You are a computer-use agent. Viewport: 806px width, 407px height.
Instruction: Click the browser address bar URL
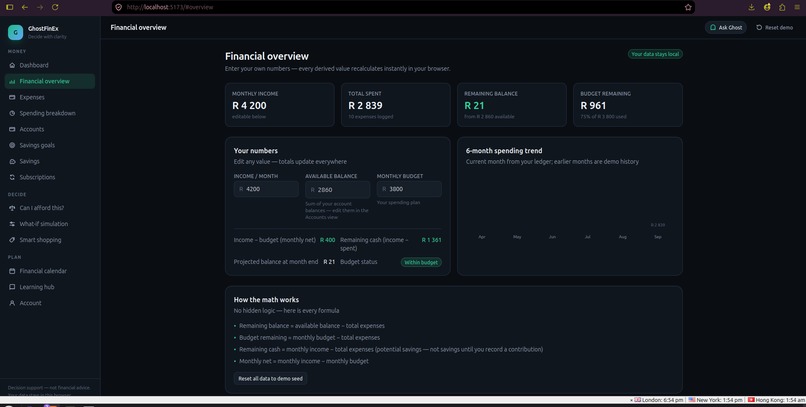[170, 7]
